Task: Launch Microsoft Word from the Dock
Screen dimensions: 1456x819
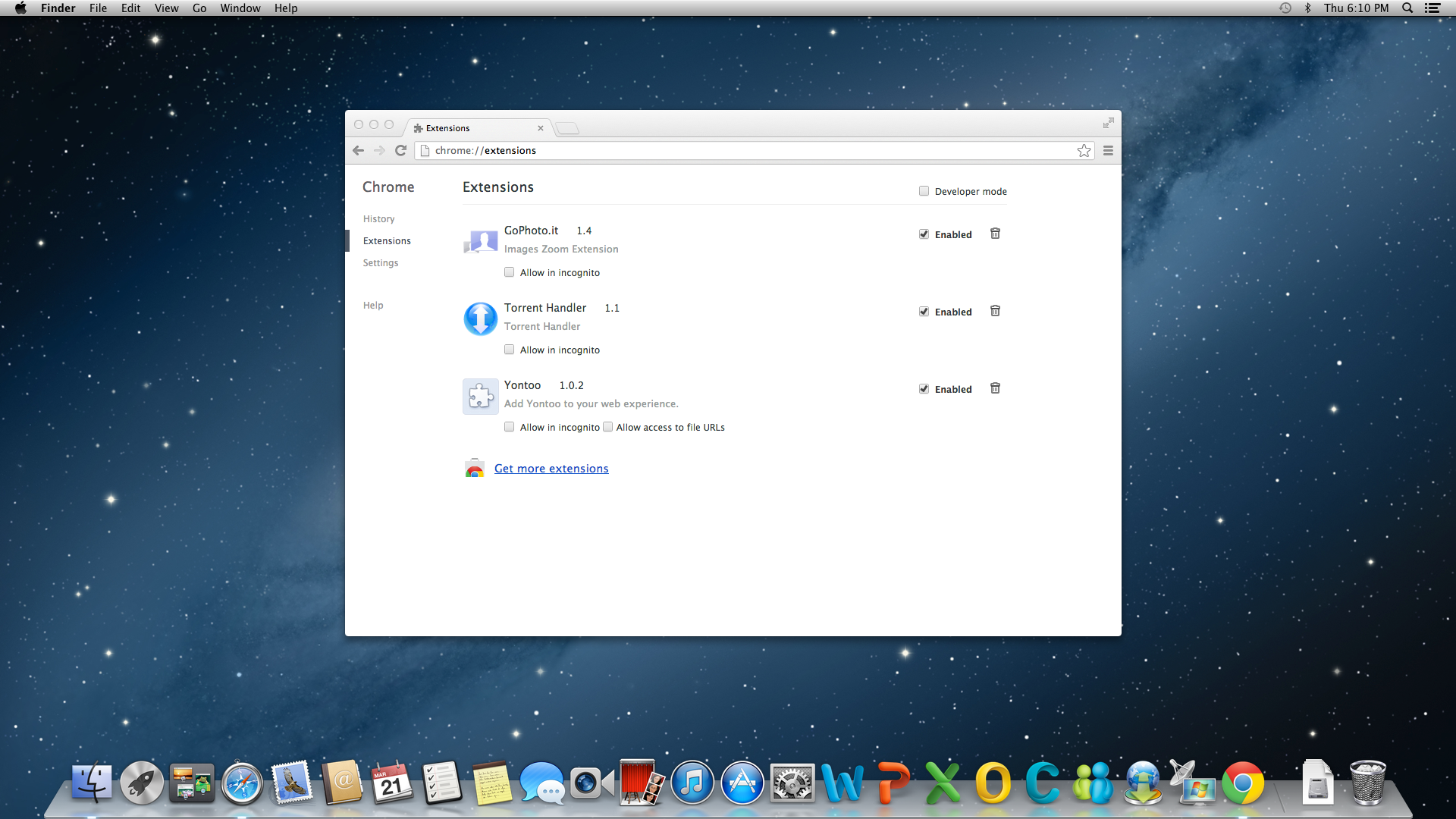Action: tap(843, 783)
